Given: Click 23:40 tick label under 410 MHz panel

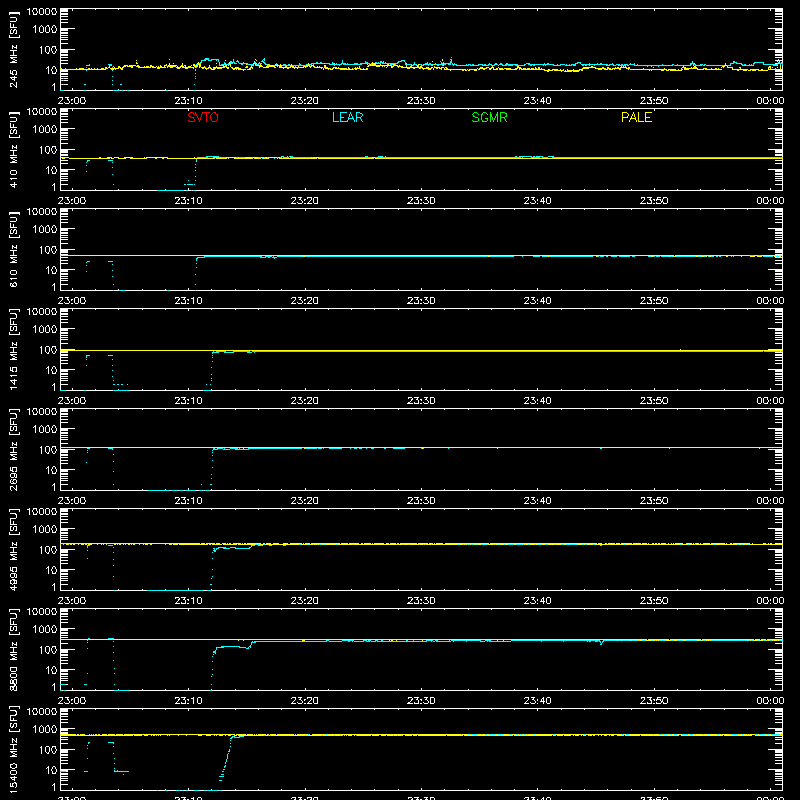Looking at the screenshot, I should (x=537, y=201).
